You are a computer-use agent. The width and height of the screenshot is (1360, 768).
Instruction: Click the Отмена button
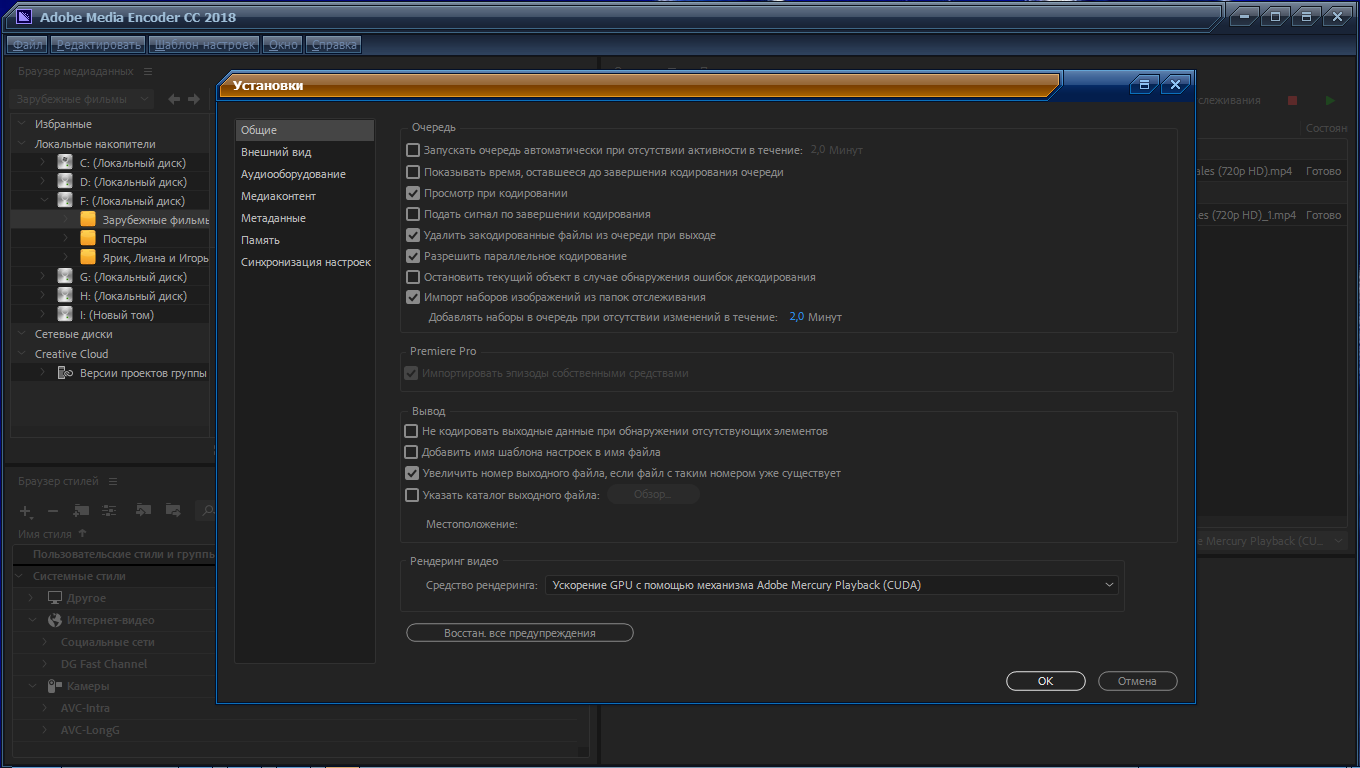(1138, 681)
